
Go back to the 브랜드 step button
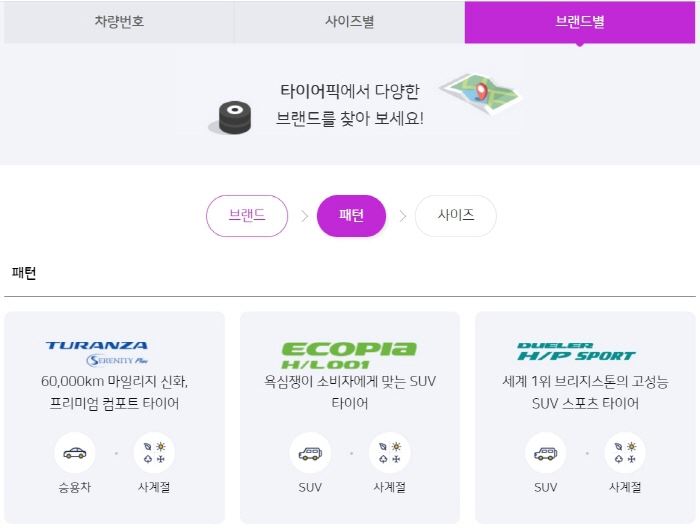(247, 216)
